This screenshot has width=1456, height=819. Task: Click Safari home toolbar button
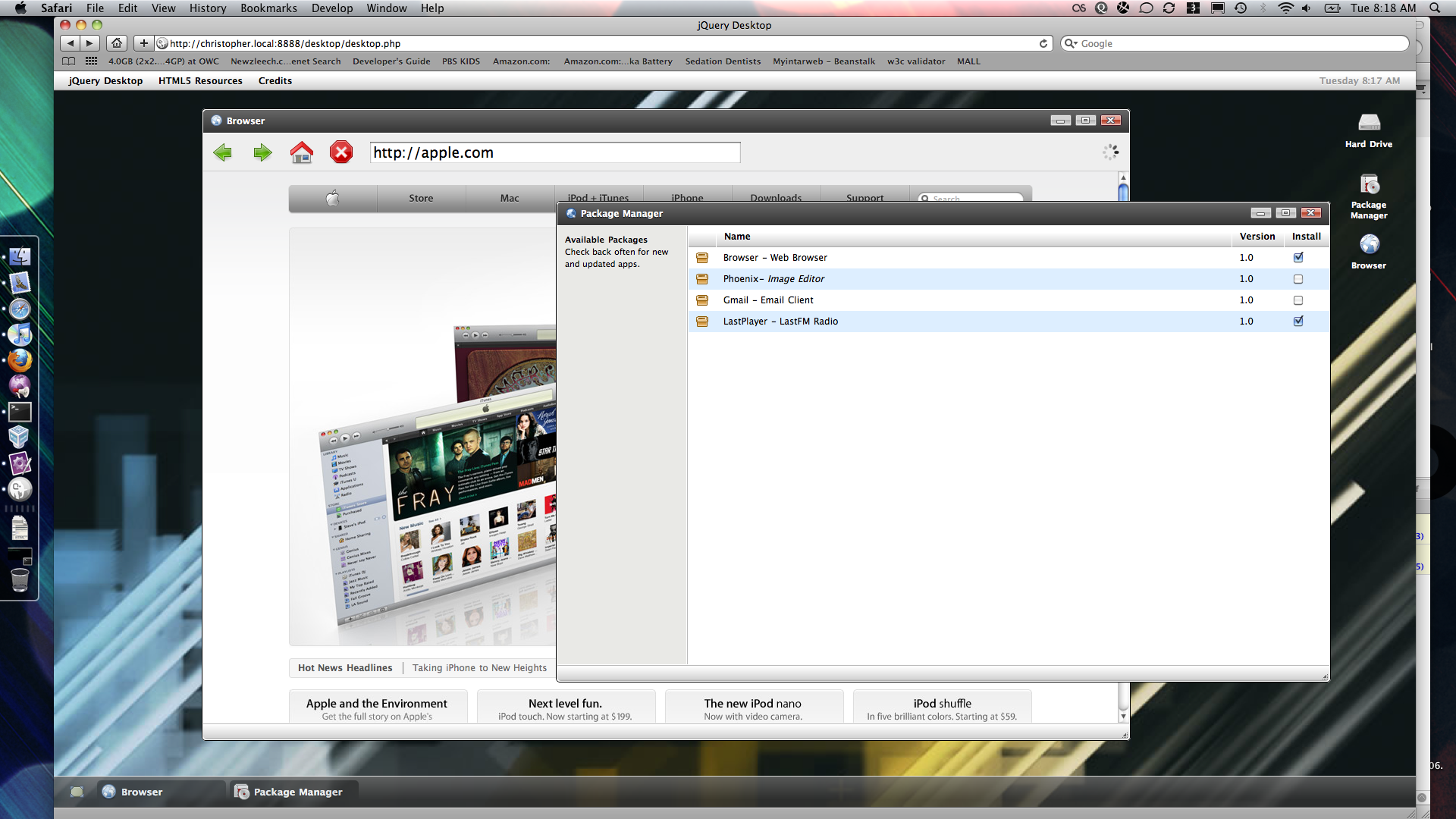click(x=117, y=43)
